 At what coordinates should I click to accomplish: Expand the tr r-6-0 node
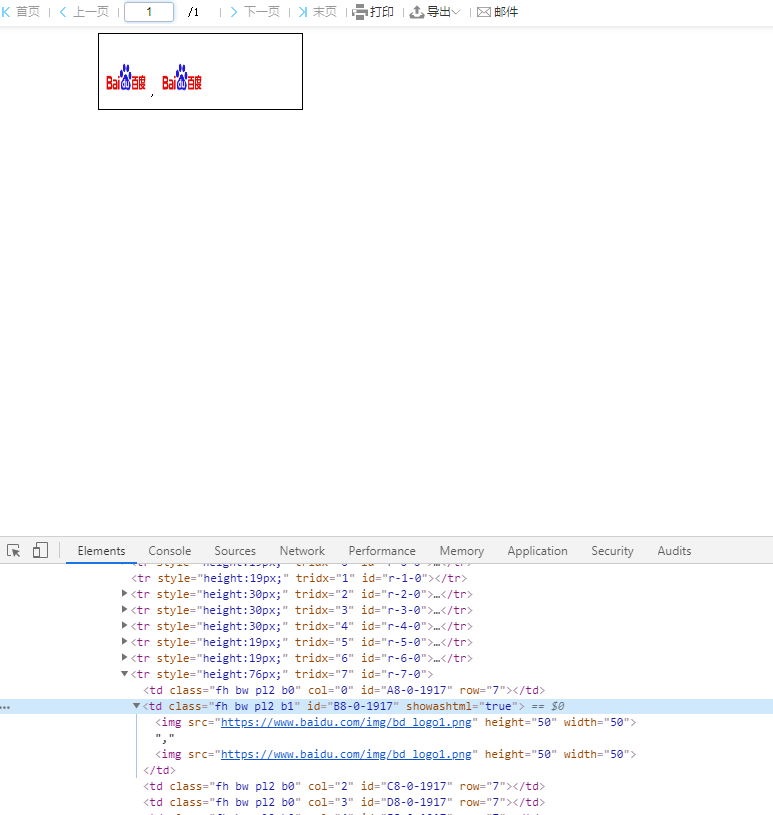pyautogui.click(x=124, y=658)
